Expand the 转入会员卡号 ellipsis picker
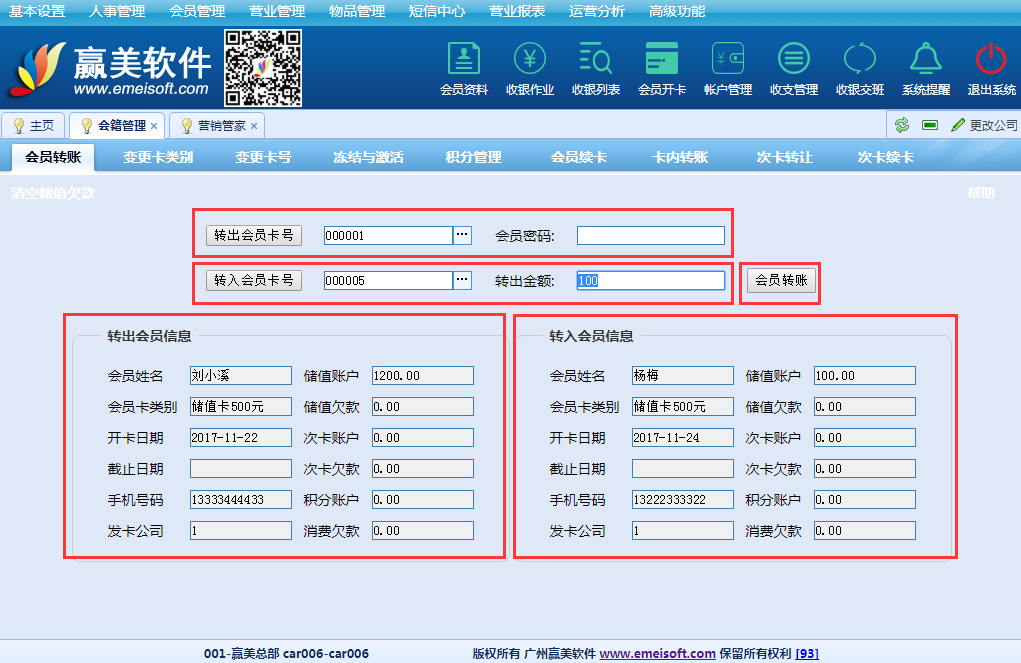The image size is (1021, 663). point(462,280)
